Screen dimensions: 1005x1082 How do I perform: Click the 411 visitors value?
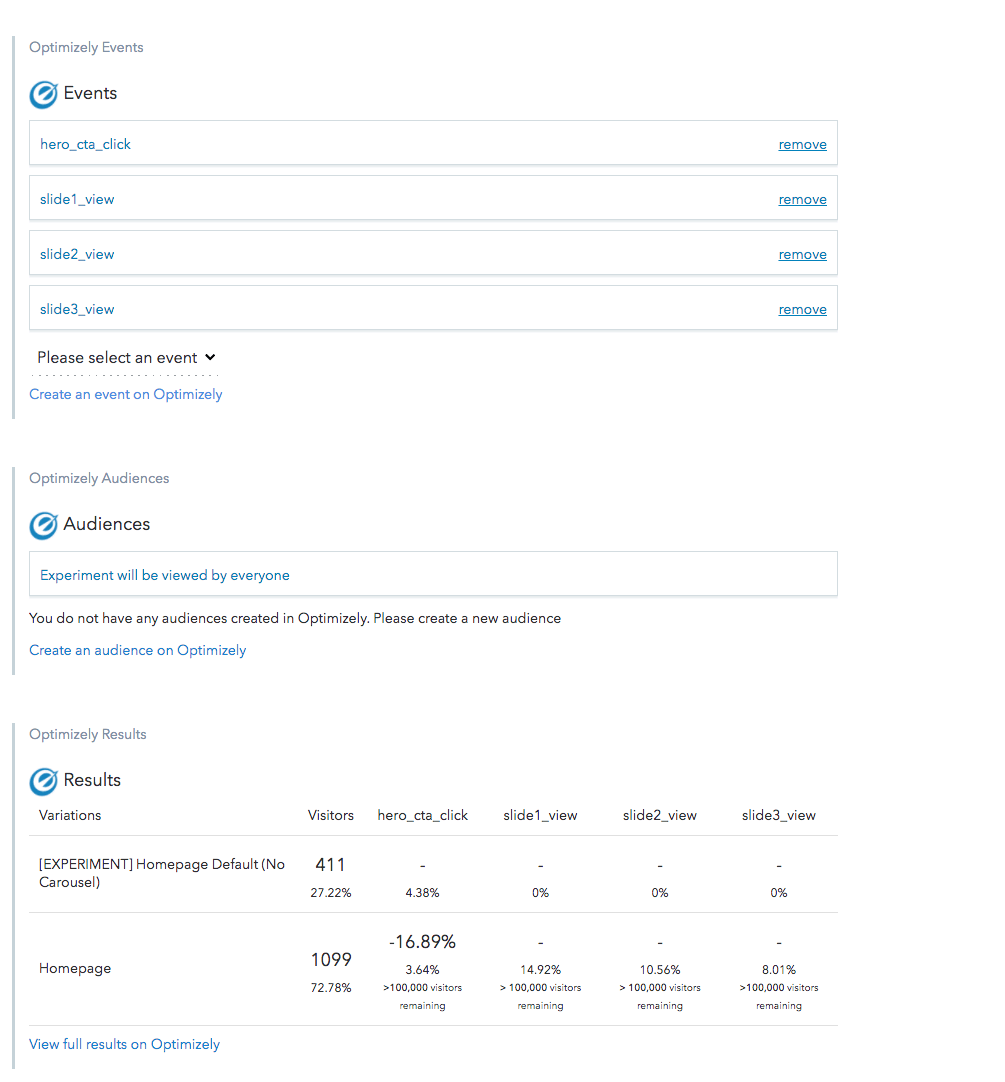pyautogui.click(x=331, y=865)
